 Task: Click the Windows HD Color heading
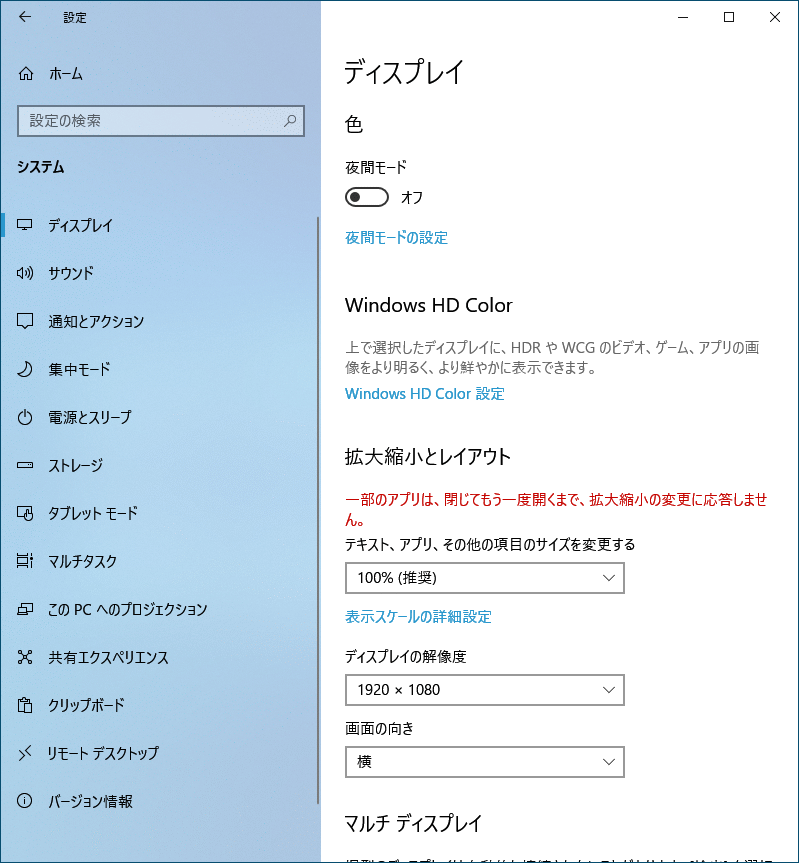(x=429, y=305)
